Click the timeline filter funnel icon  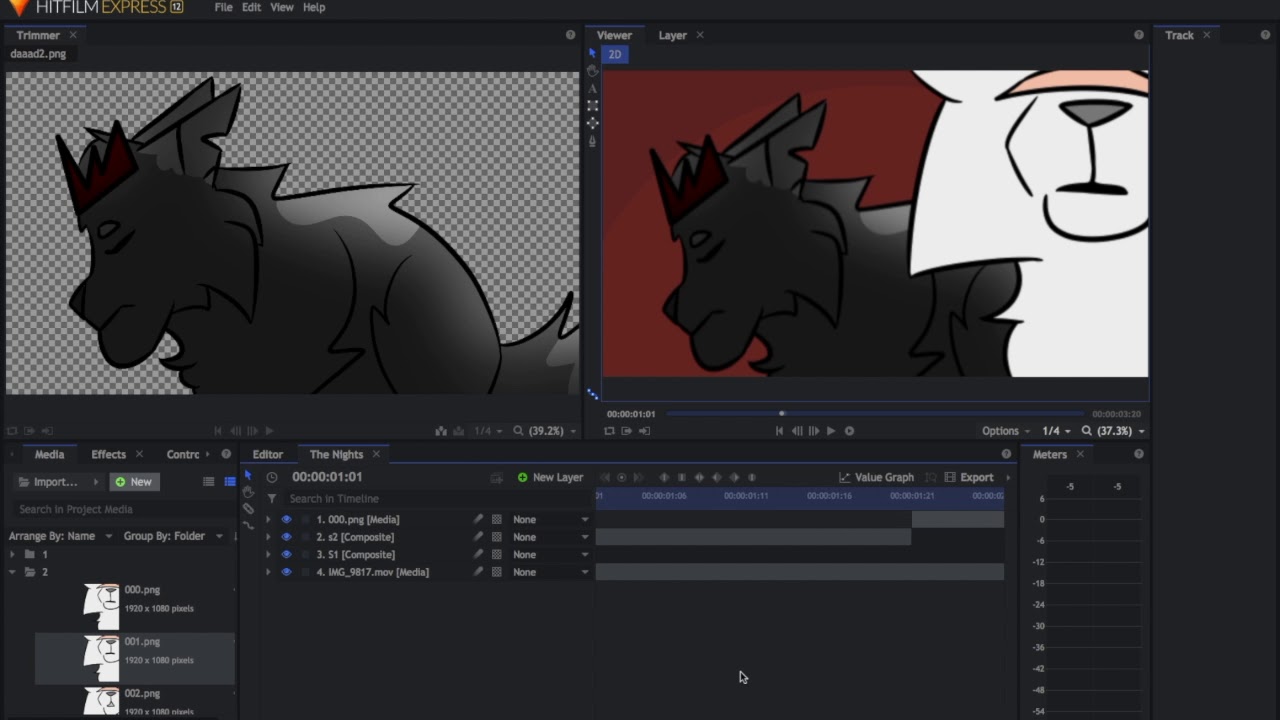pos(272,498)
